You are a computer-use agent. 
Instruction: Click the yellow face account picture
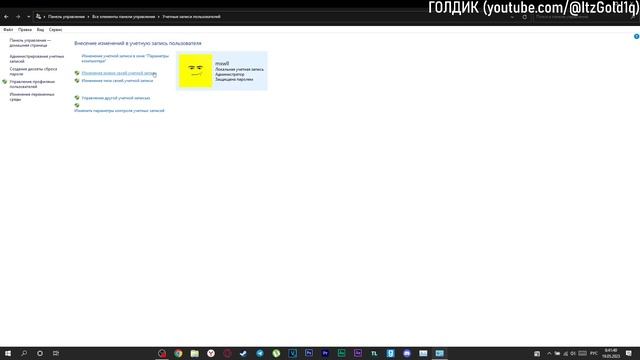[196, 71]
